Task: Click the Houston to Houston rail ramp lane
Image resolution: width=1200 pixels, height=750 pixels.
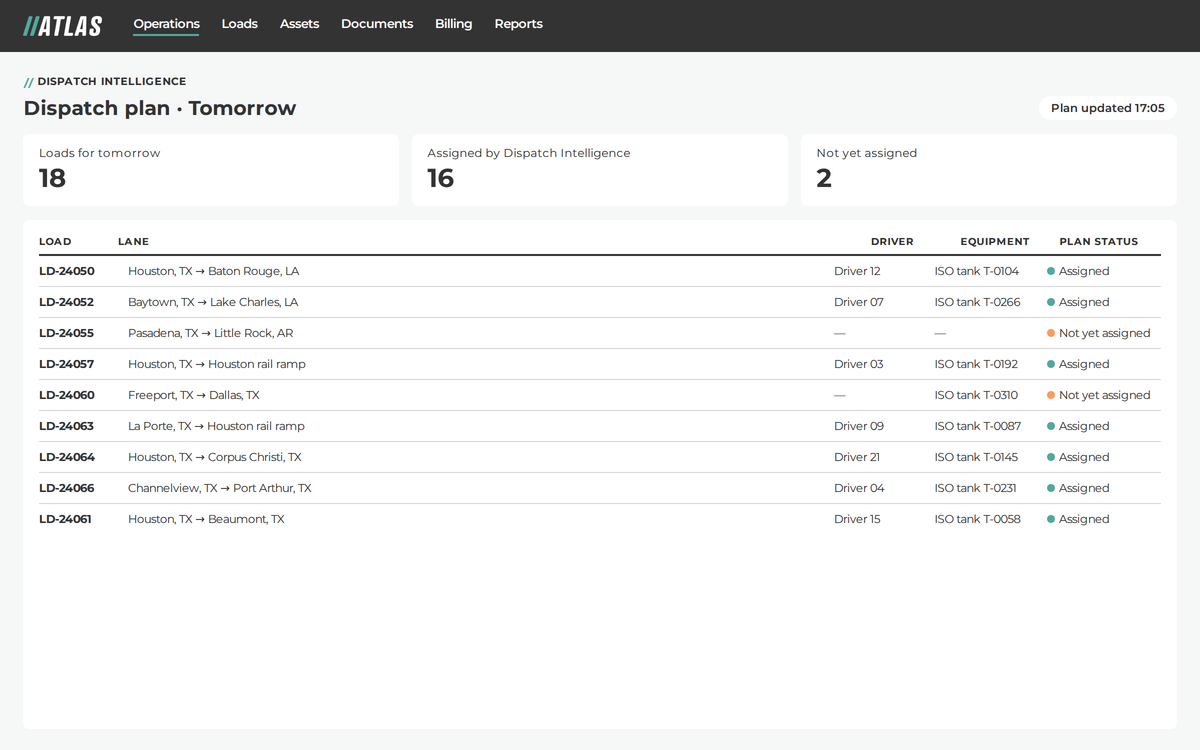Action: coord(217,364)
